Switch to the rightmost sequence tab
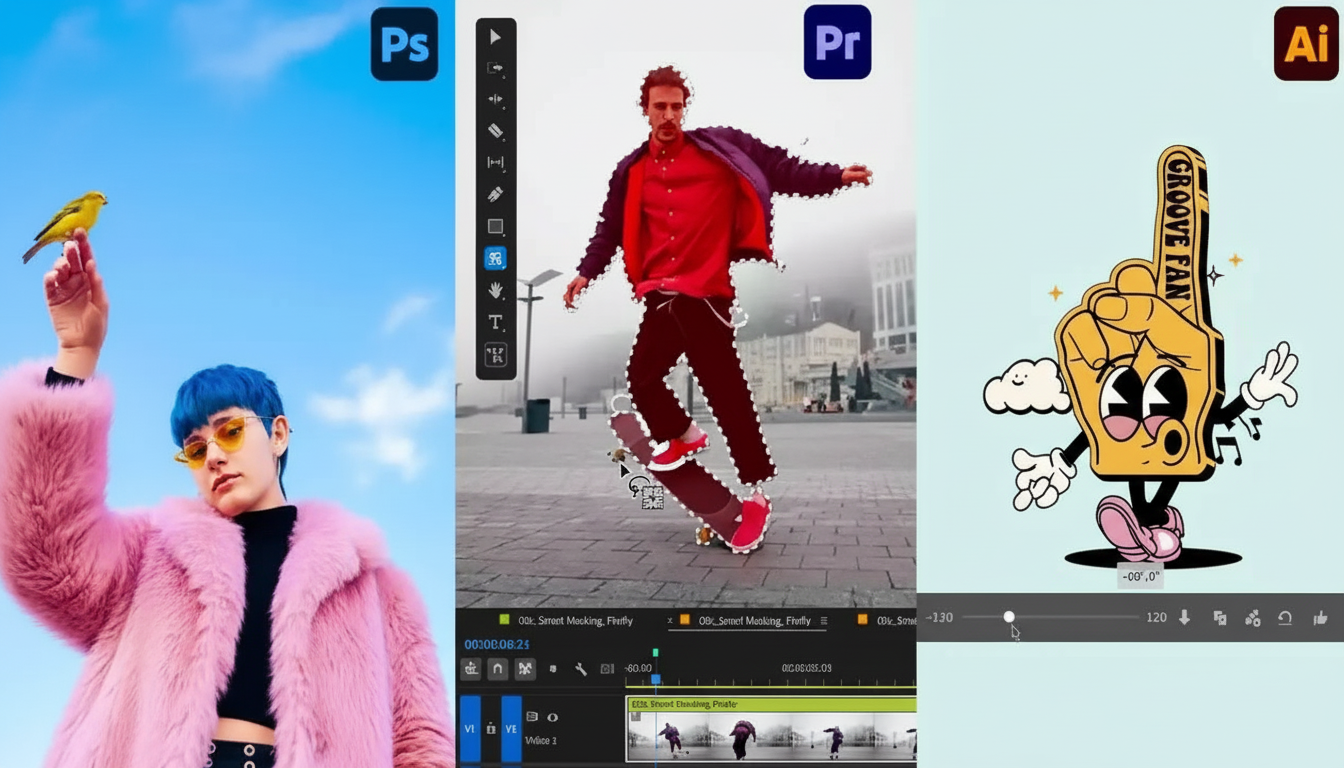 889,620
